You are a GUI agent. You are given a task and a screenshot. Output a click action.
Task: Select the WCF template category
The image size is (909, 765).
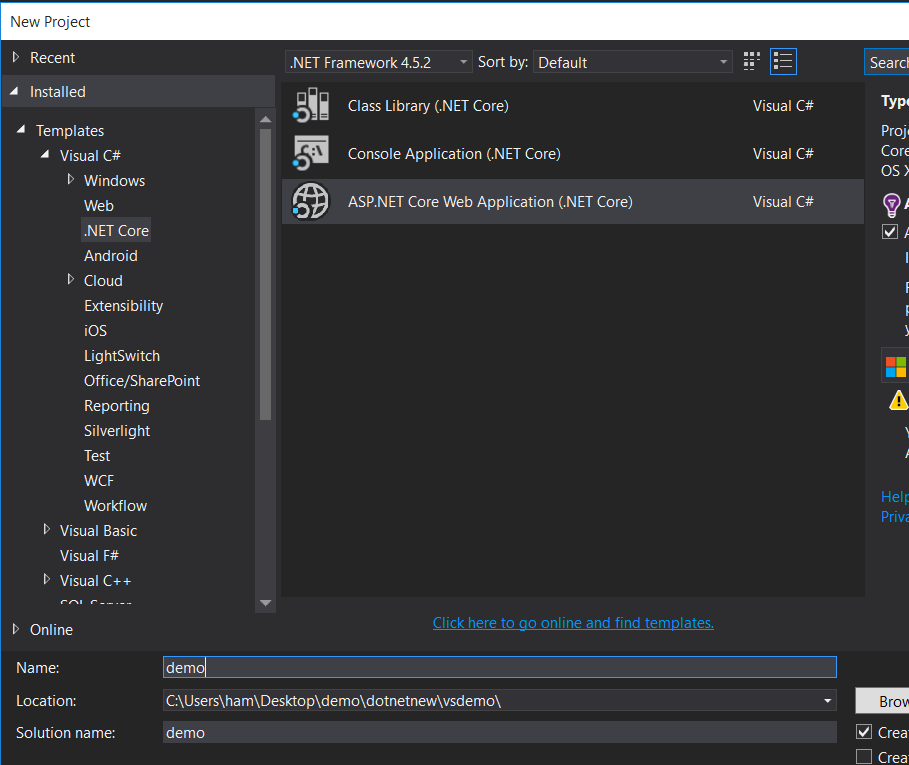99,480
